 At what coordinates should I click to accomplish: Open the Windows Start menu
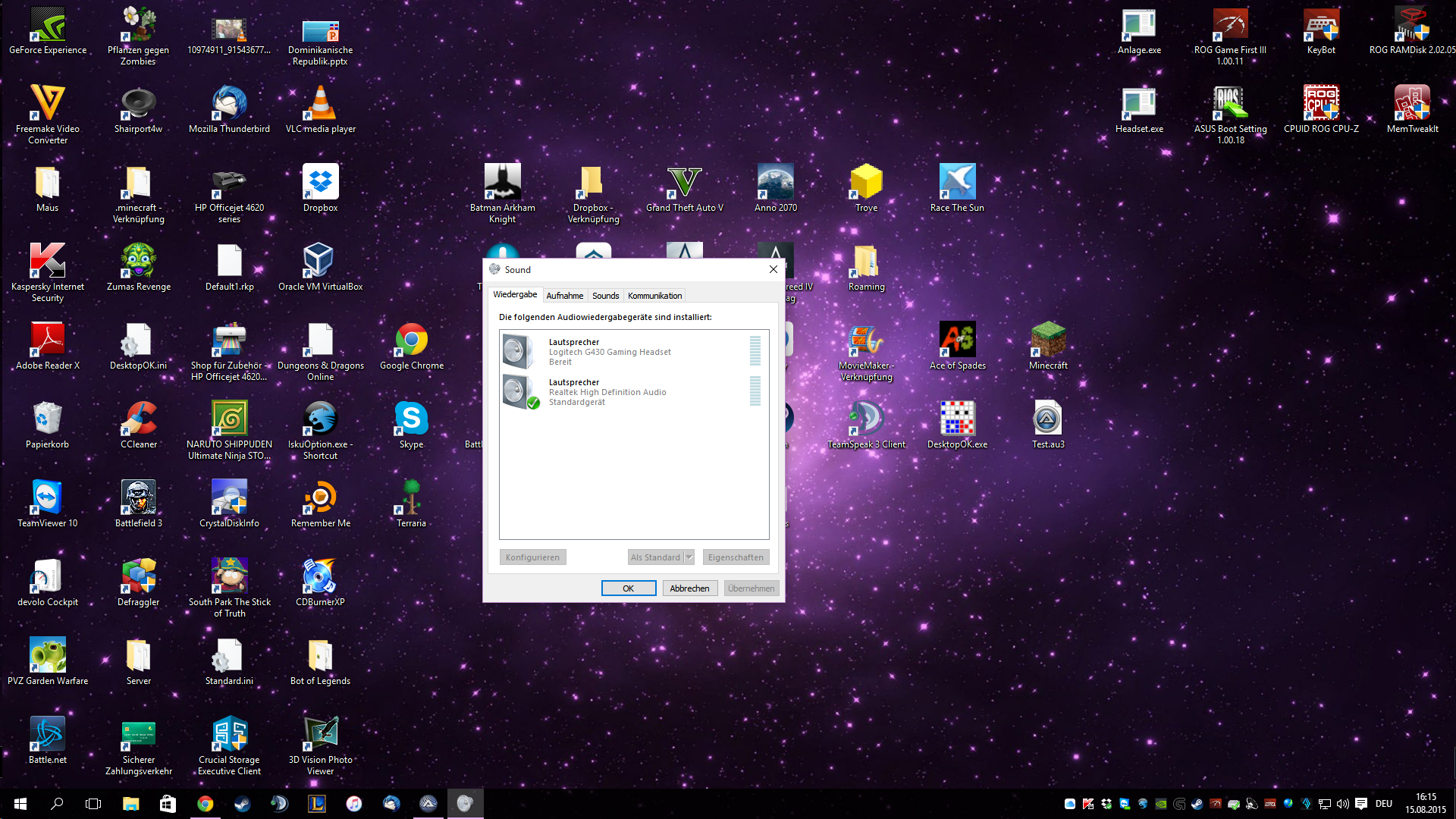pos(20,804)
